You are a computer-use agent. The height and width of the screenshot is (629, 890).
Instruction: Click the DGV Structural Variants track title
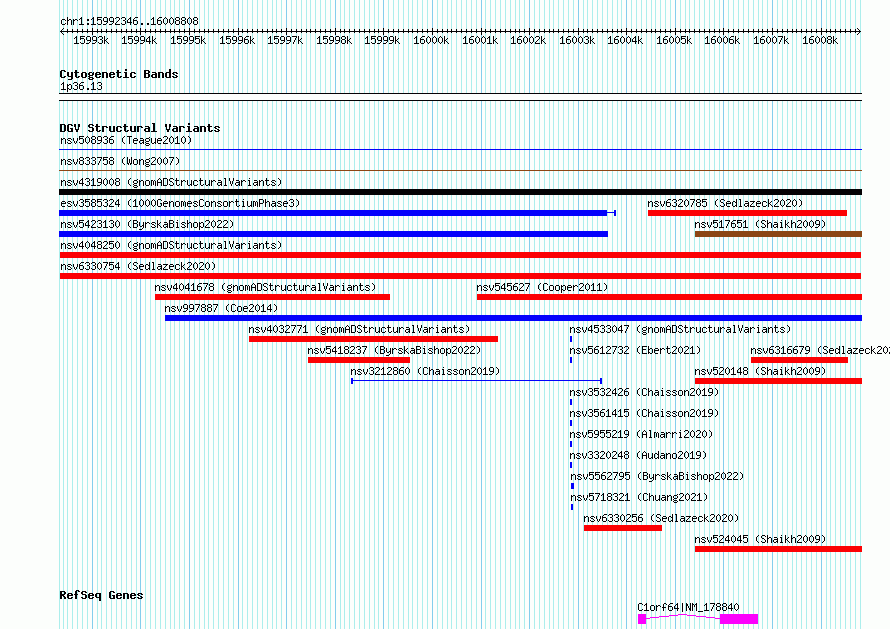tap(140, 128)
